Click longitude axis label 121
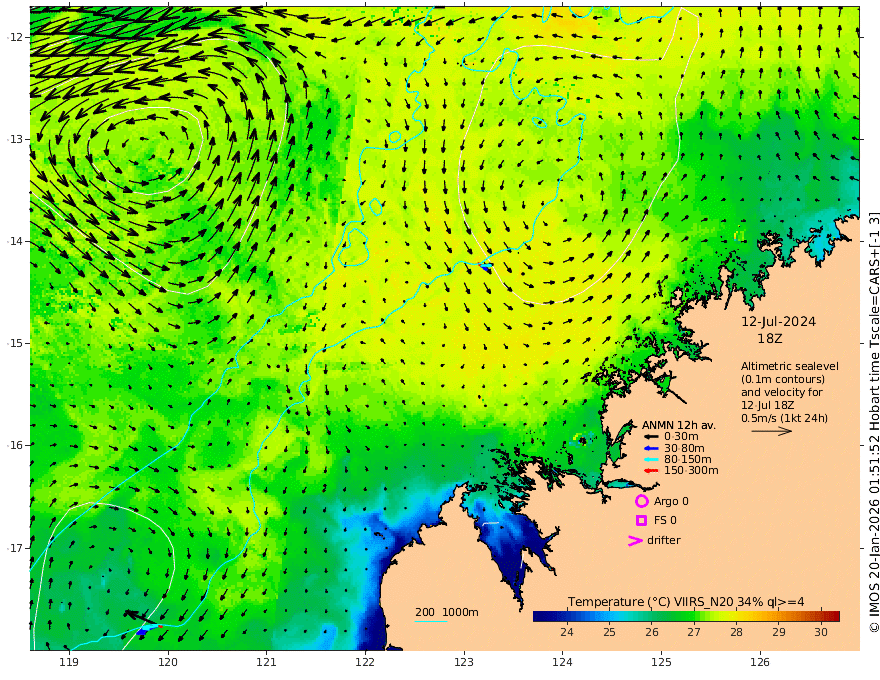The image size is (880, 680). coord(267,663)
